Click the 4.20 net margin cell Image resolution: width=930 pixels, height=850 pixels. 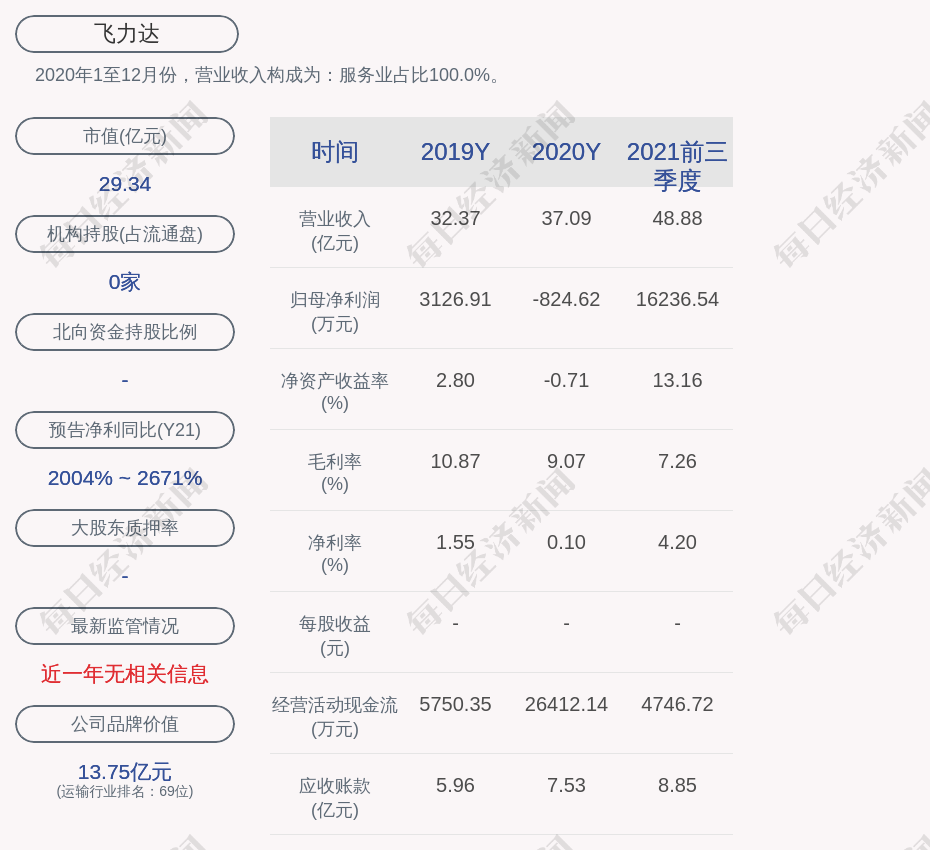(677, 542)
